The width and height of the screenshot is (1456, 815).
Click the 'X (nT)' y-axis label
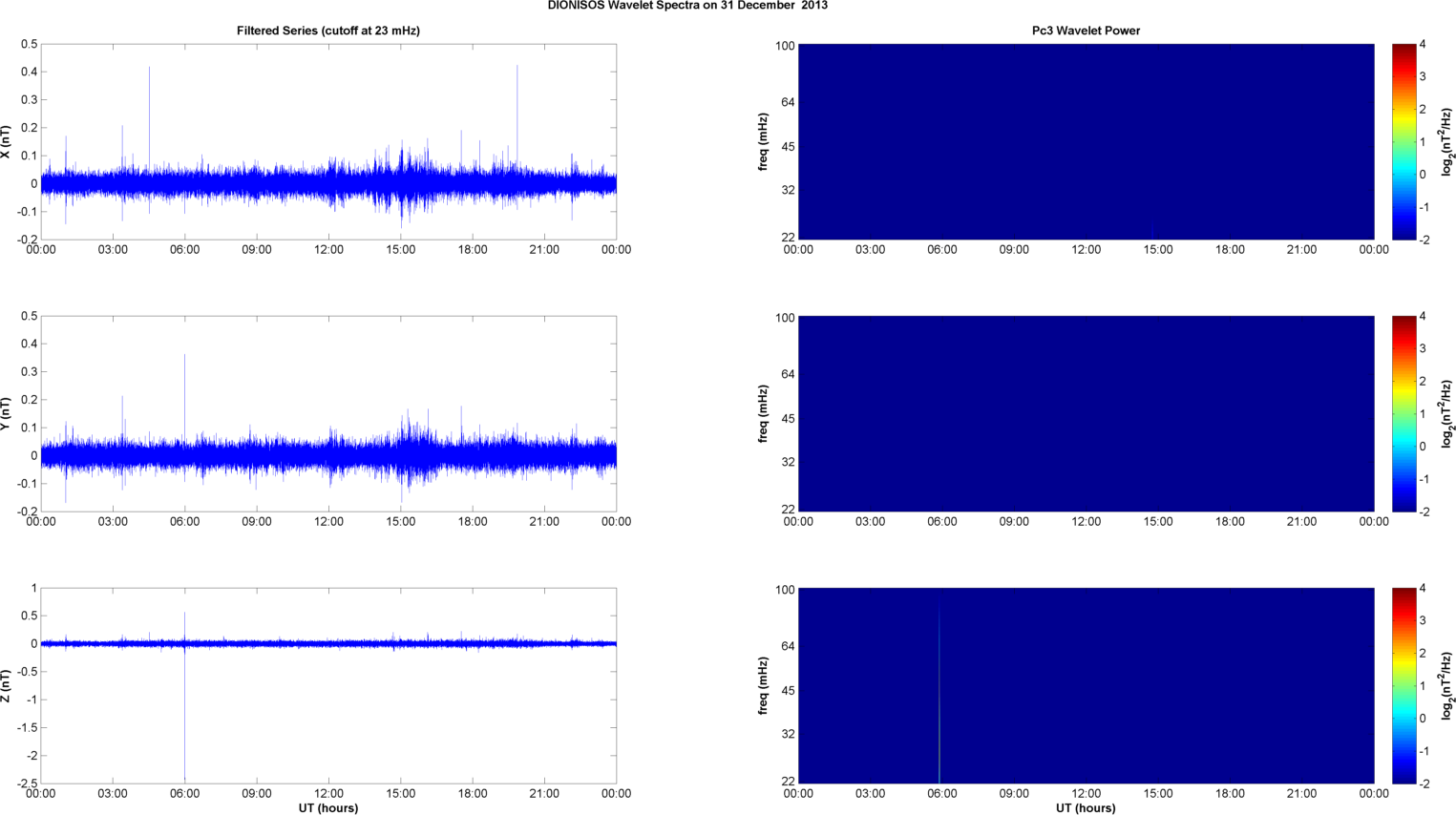pyautogui.click(x=6, y=142)
